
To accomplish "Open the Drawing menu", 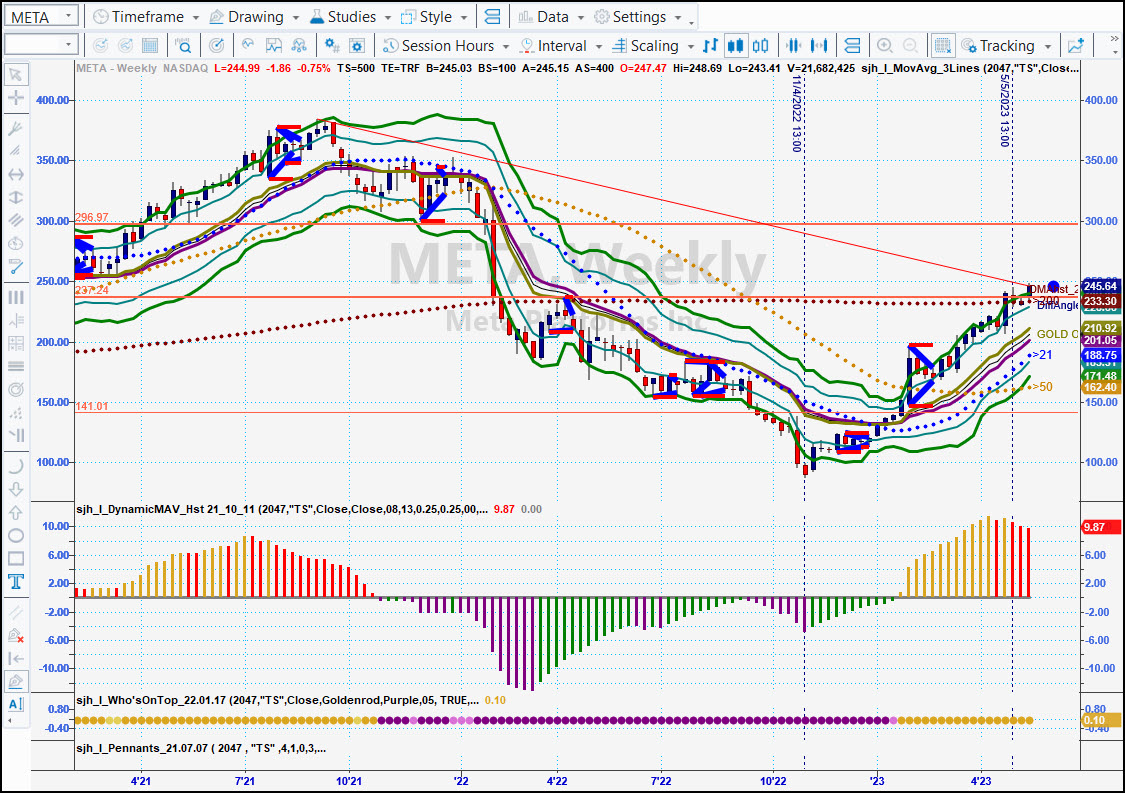I will point(255,17).
